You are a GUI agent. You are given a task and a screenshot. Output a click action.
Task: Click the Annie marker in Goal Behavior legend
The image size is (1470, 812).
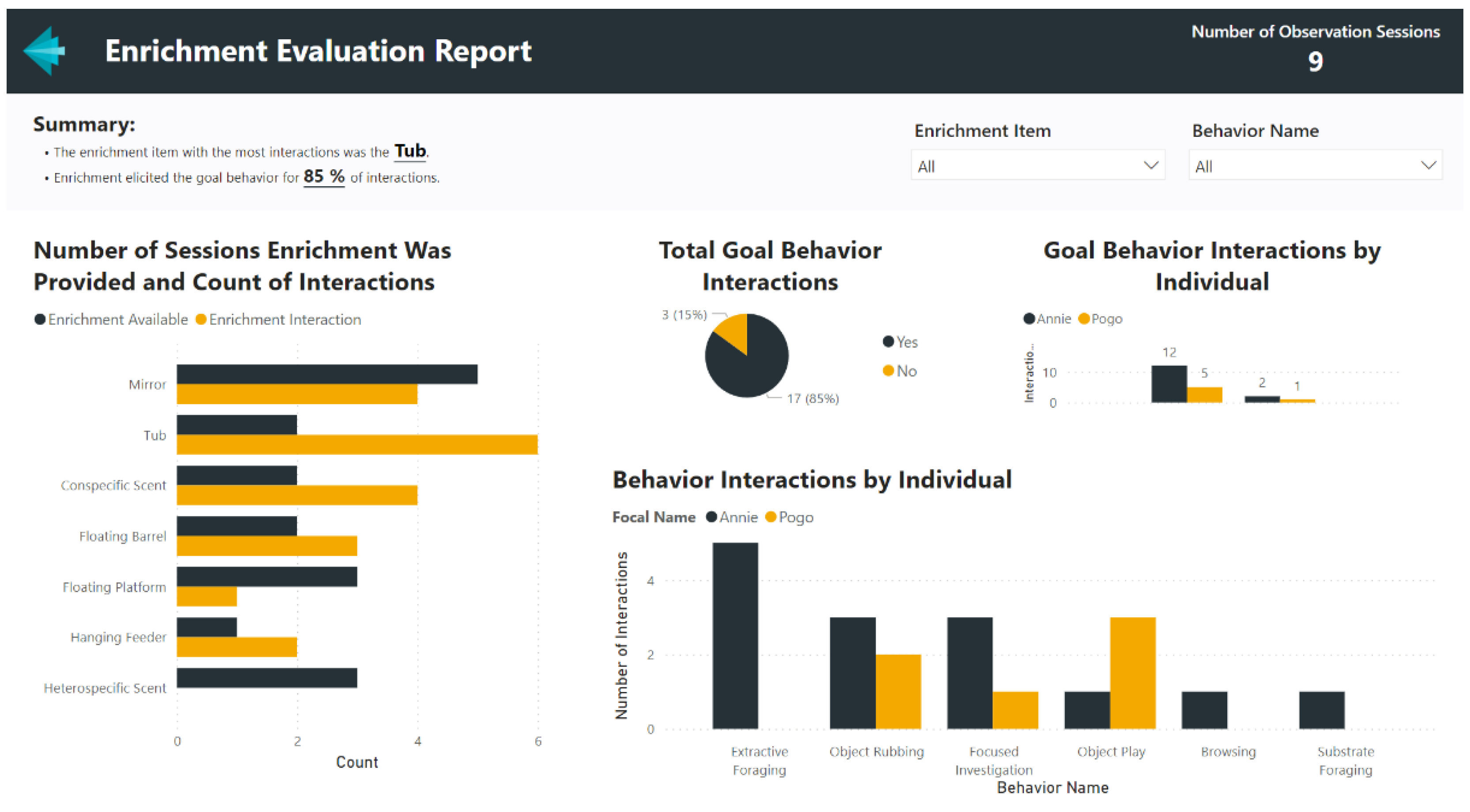(x=1029, y=319)
